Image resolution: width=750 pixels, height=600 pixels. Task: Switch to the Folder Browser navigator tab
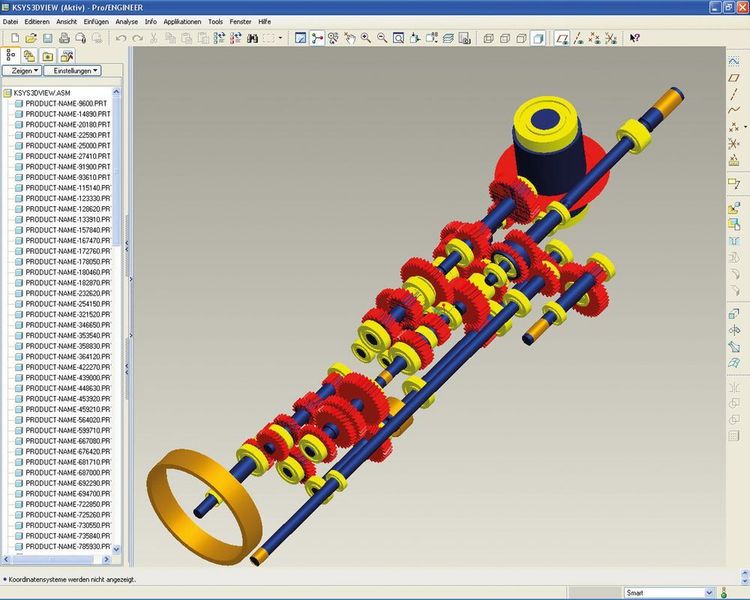(29, 56)
